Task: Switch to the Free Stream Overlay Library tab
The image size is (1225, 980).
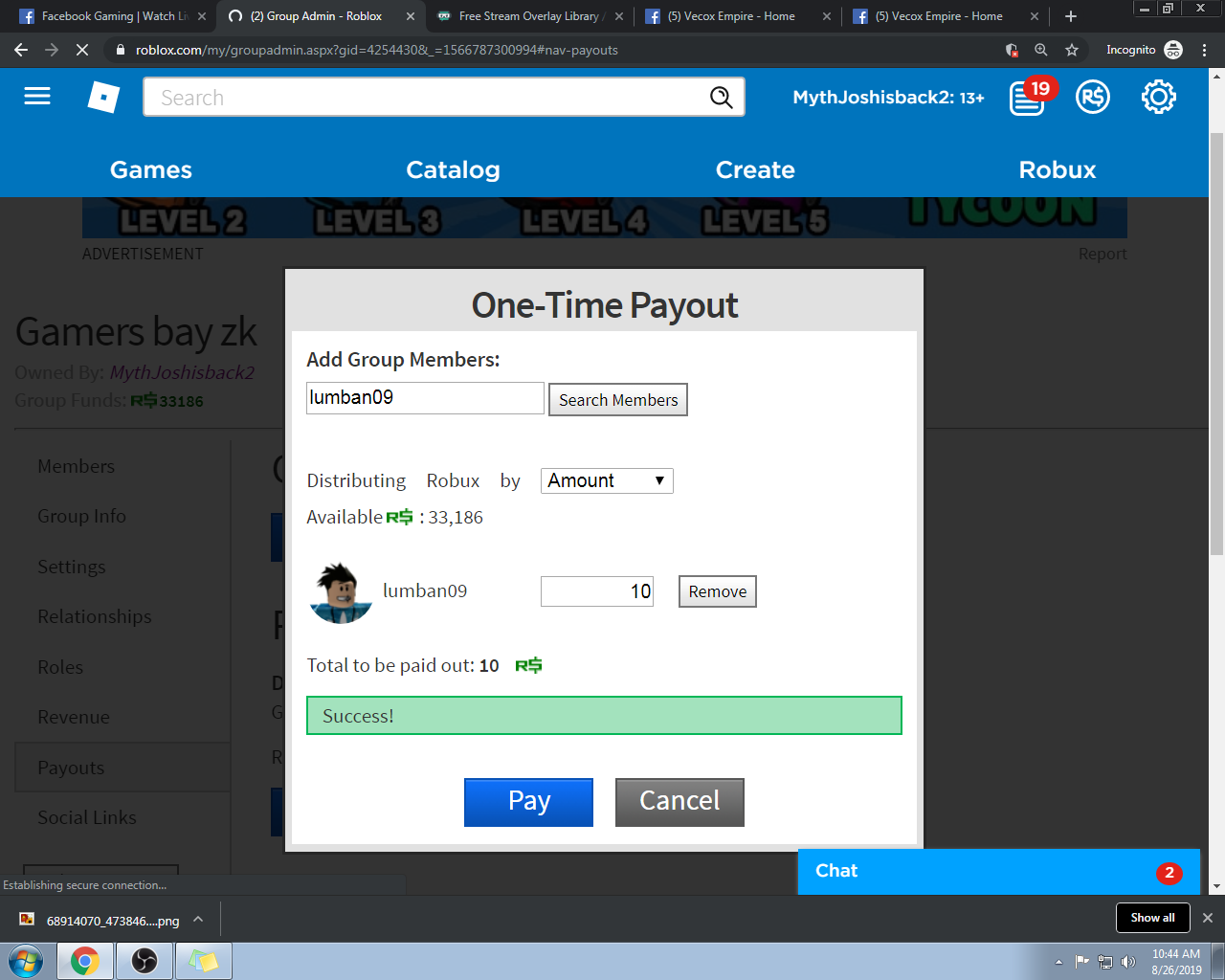Action: click(528, 16)
